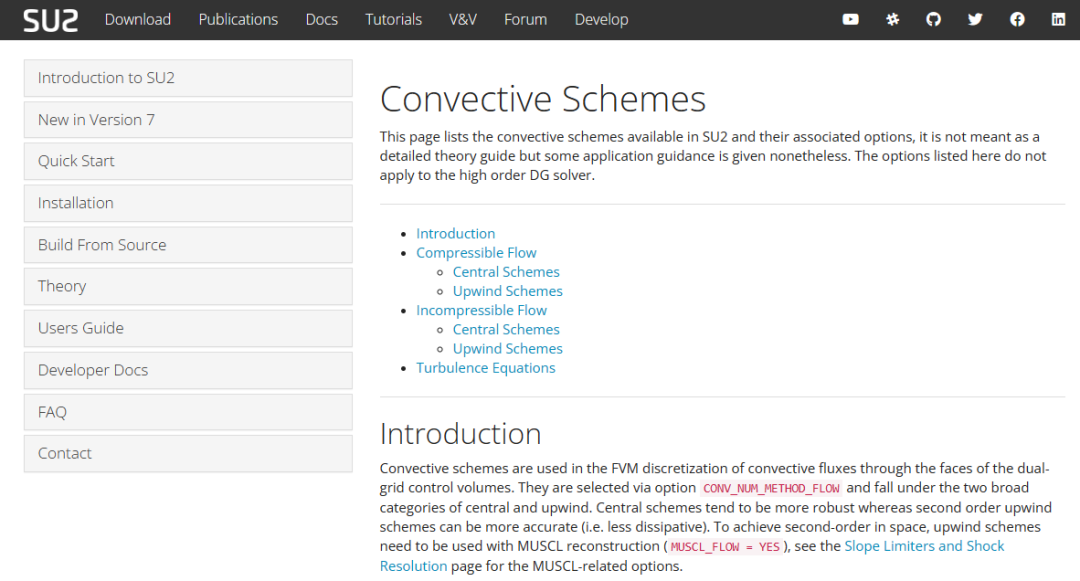This screenshot has width=1080, height=581.
Task: Open the Quick Start sidebar item
Action: point(188,161)
